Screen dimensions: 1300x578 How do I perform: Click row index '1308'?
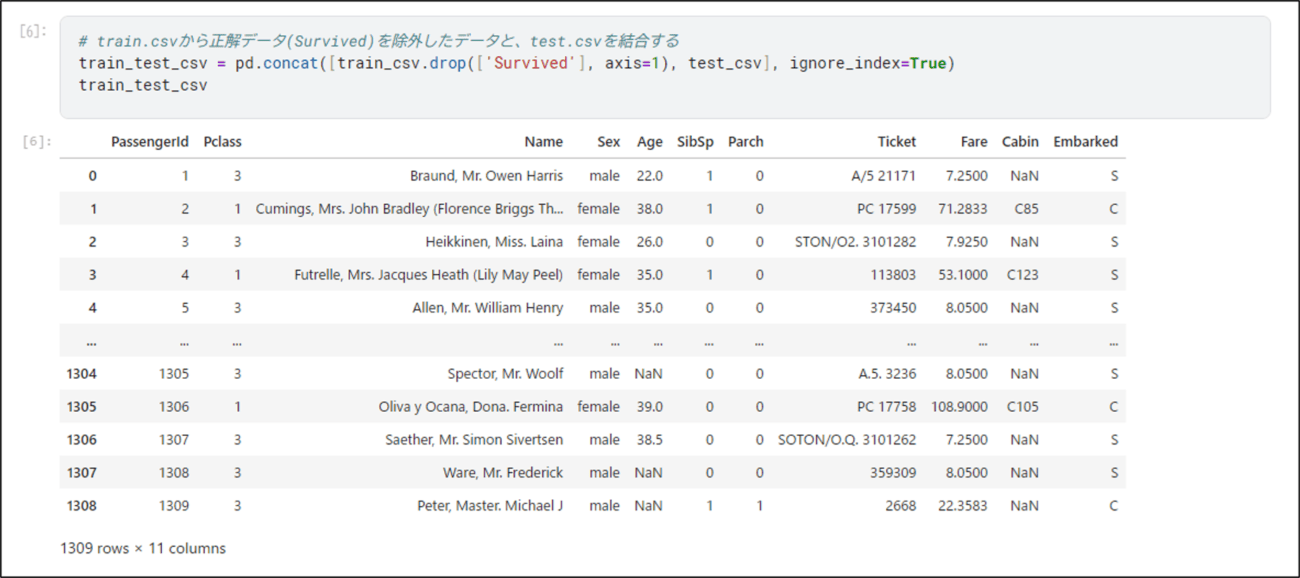[x=82, y=506]
